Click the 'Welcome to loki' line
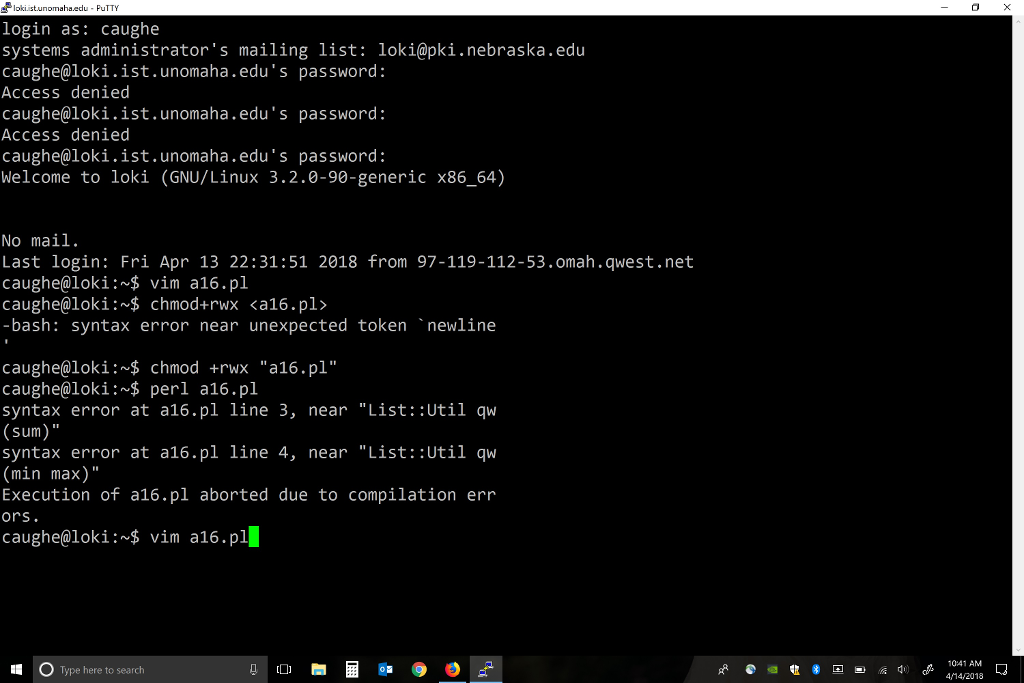1024x683 pixels. tap(253, 178)
